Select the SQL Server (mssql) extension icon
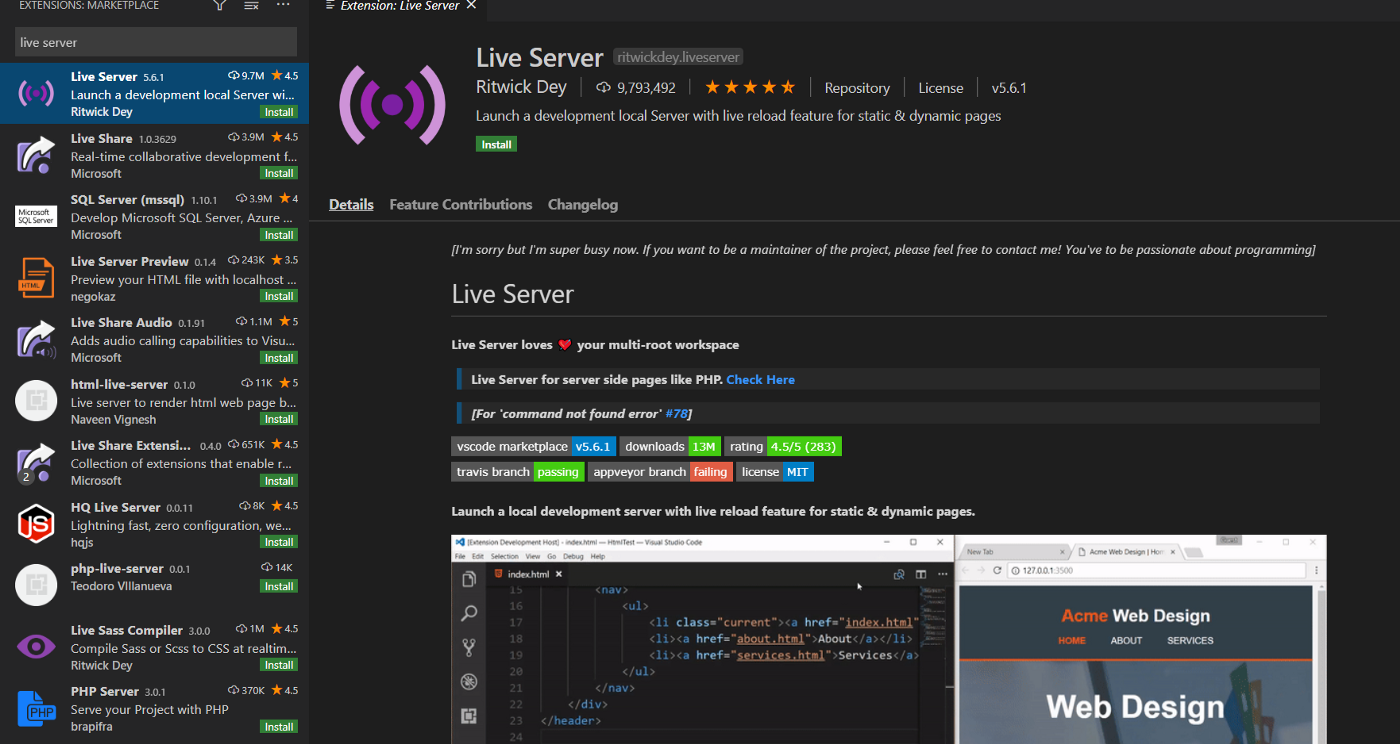 tap(36, 217)
